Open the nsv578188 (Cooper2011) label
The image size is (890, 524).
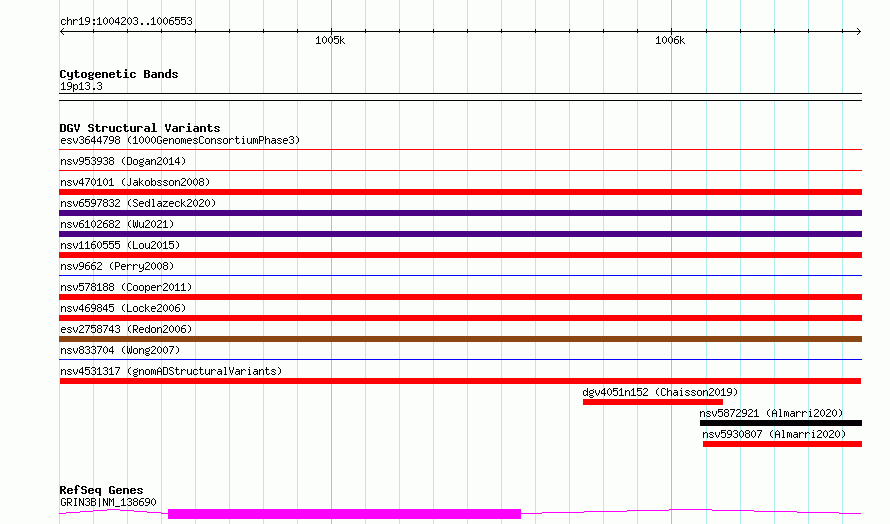(x=126, y=287)
